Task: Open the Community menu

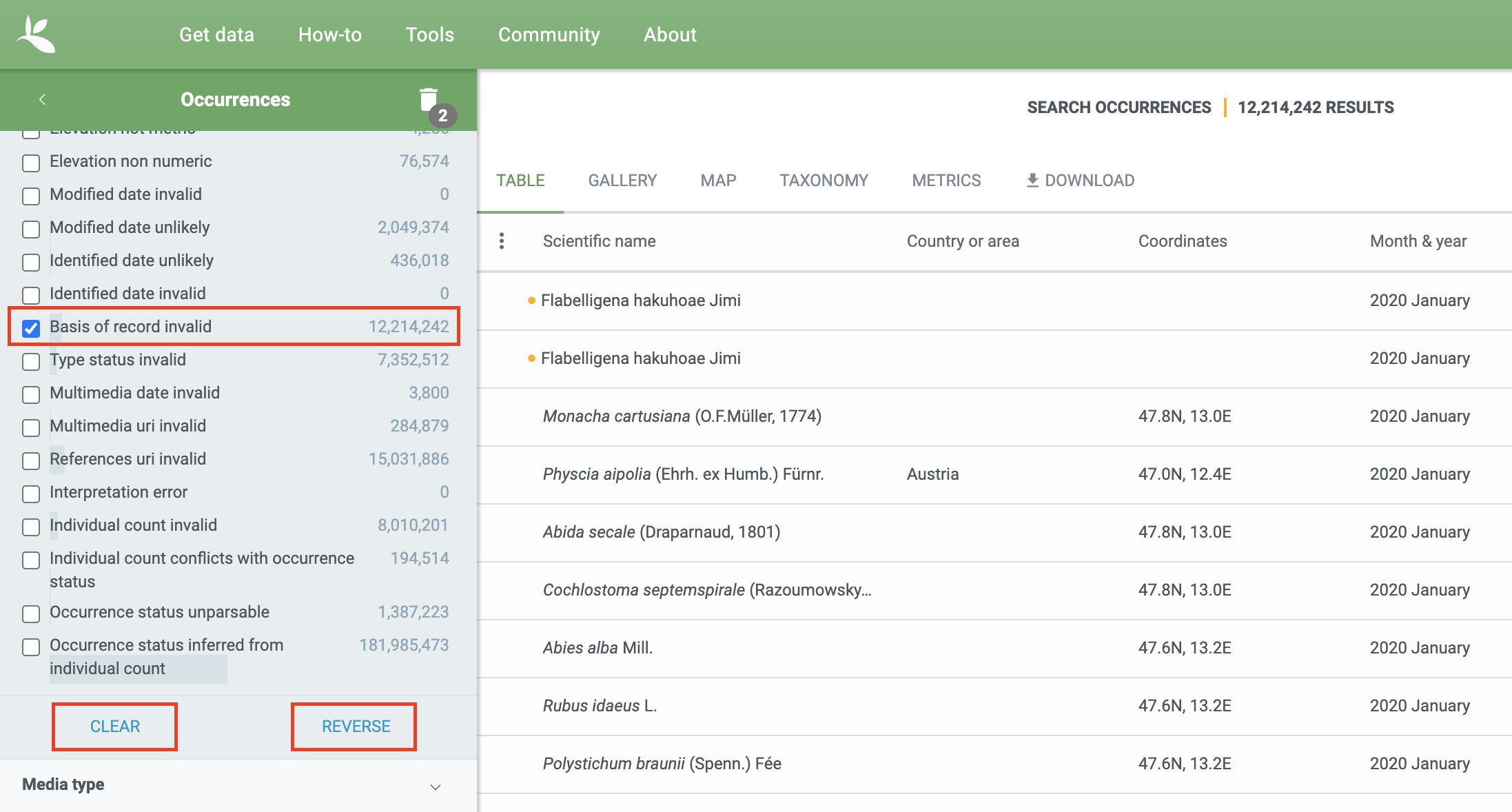Action: (x=549, y=34)
